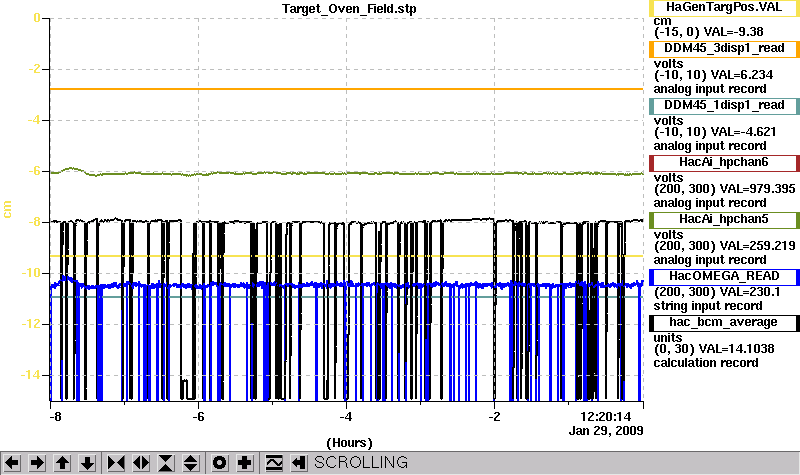The width and height of the screenshot is (800, 475).
Task: Click the yellow cm y-axis label
Action: click(x=7, y=209)
